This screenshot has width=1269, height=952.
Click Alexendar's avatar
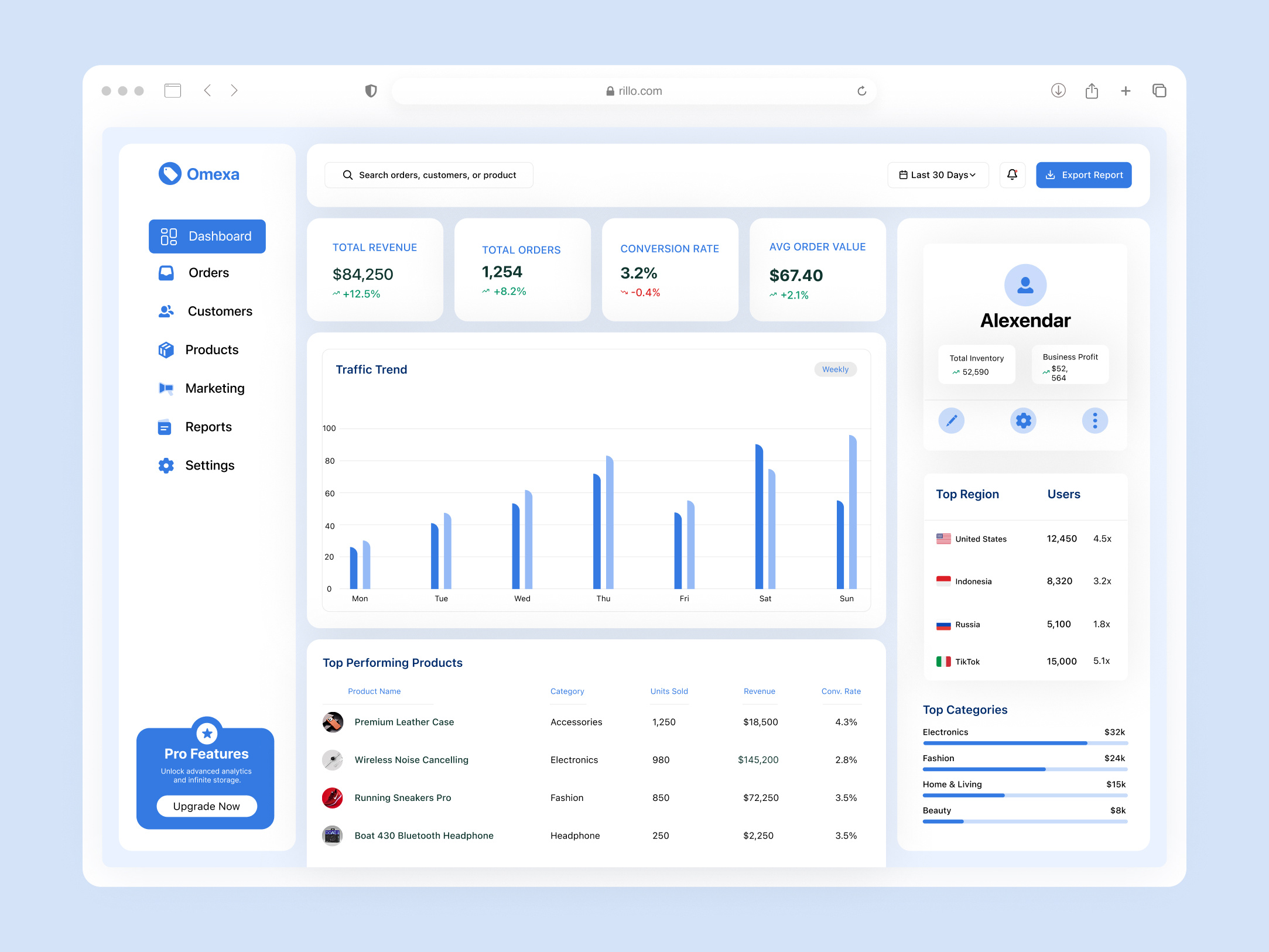tap(1025, 285)
